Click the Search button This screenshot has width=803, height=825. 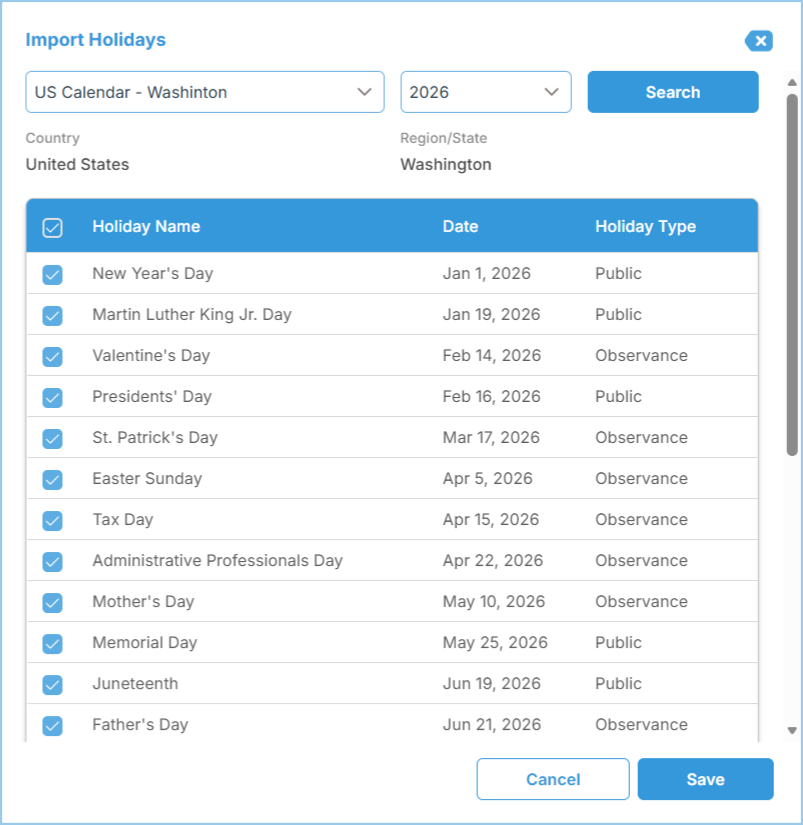click(672, 92)
